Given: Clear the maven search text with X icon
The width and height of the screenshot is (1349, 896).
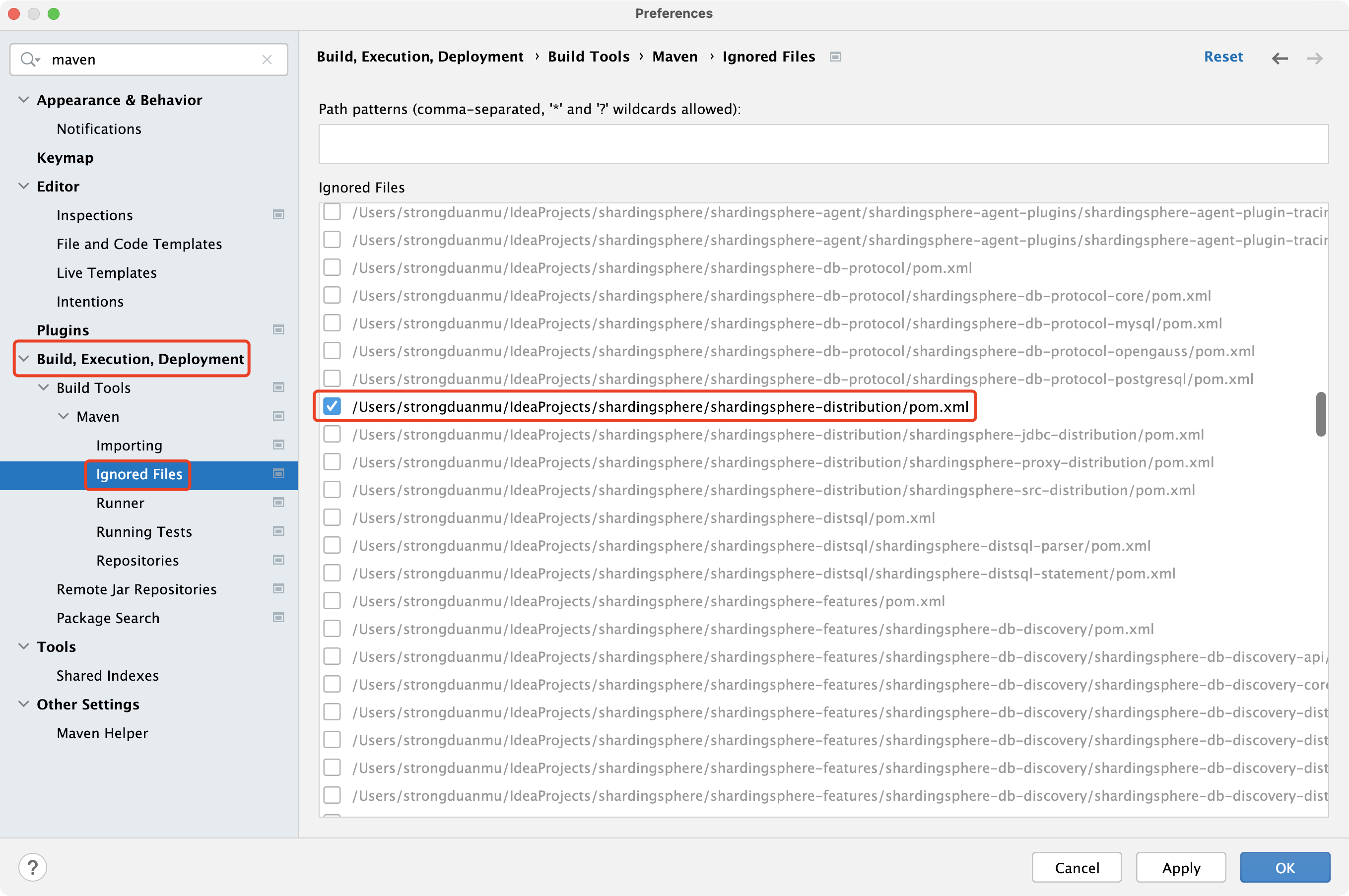Looking at the screenshot, I should point(267,60).
